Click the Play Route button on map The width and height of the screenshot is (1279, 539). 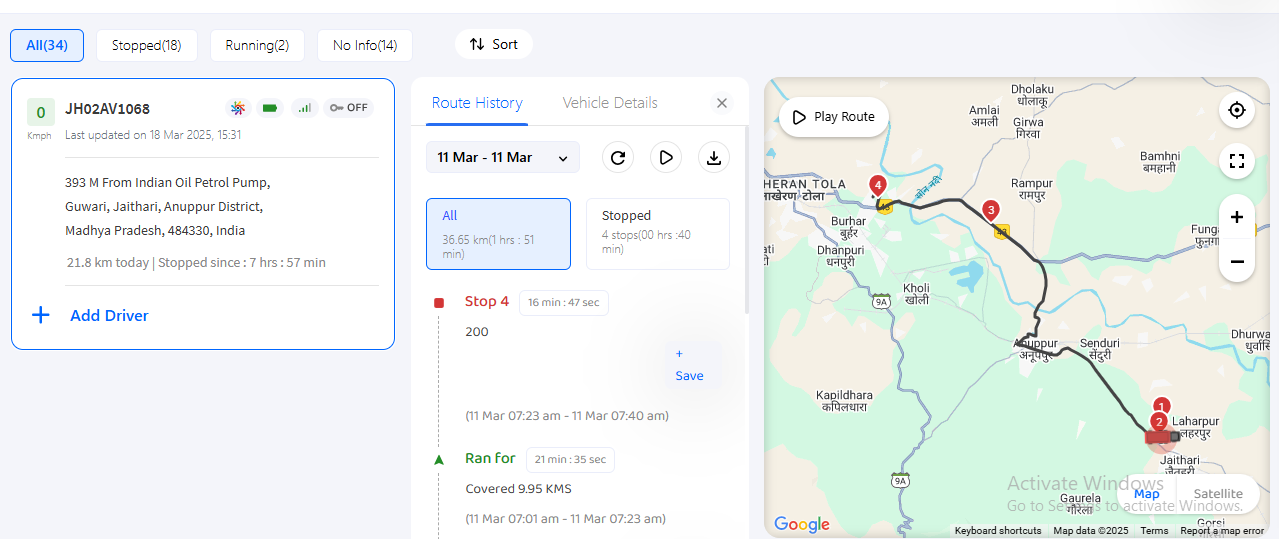point(834,117)
